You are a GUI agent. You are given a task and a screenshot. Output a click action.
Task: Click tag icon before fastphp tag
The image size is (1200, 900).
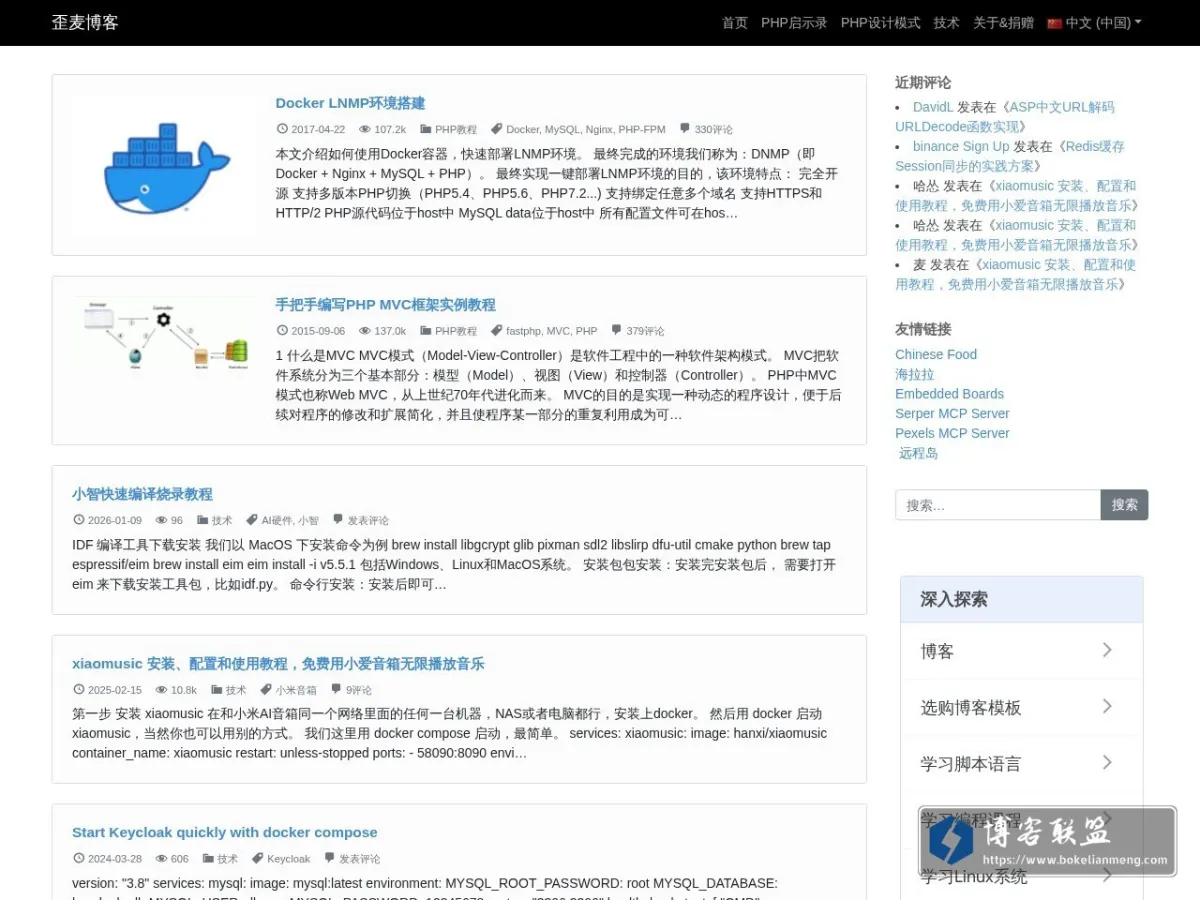[x=497, y=331]
